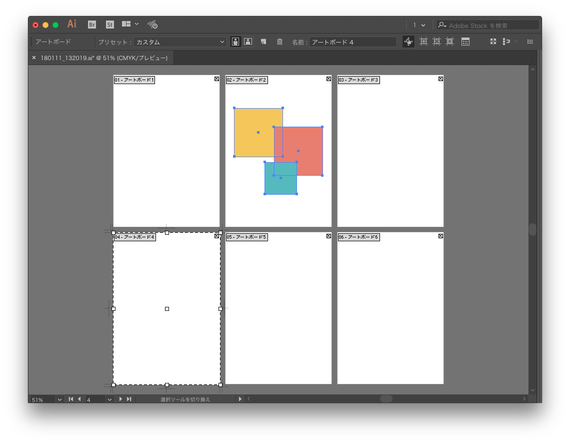570x443 pixels.
Task: Open Adobe Stock via the St icon
Action: (x=110, y=25)
